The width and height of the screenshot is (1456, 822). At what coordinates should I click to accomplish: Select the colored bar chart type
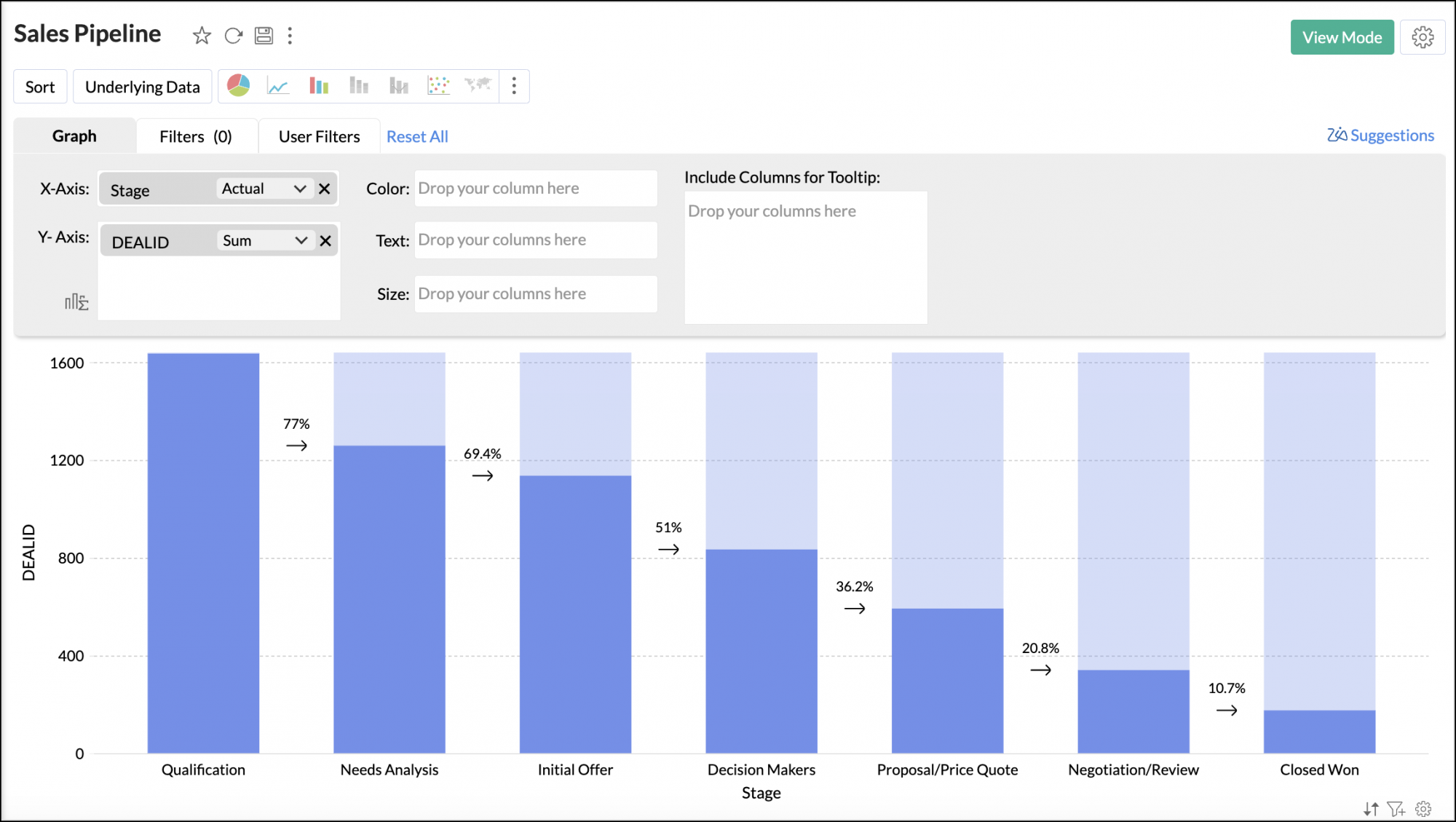pos(318,86)
